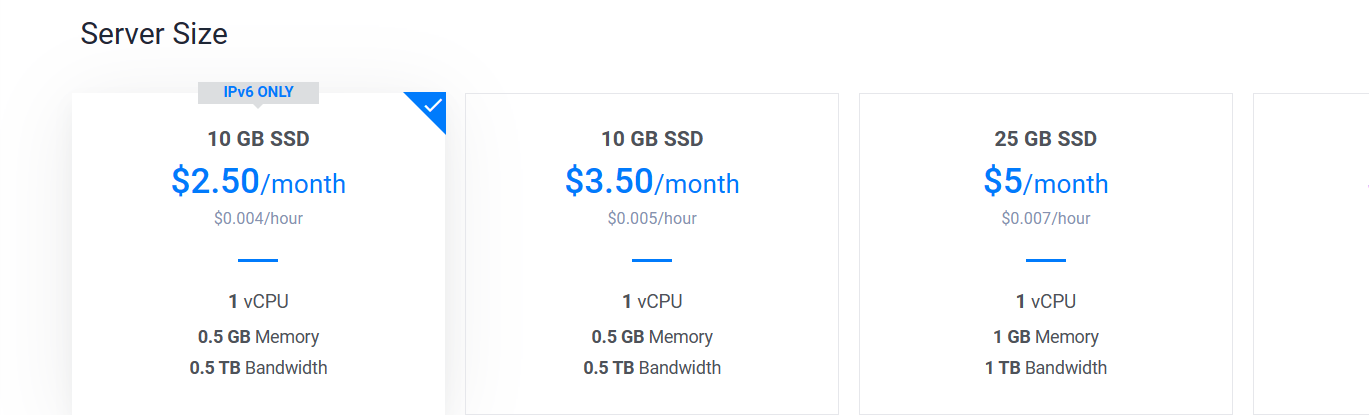Screen dimensions: 1369x415
Task: Pick the $5/month server plan
Action: pyautogui.click(x=1046, y=183)
